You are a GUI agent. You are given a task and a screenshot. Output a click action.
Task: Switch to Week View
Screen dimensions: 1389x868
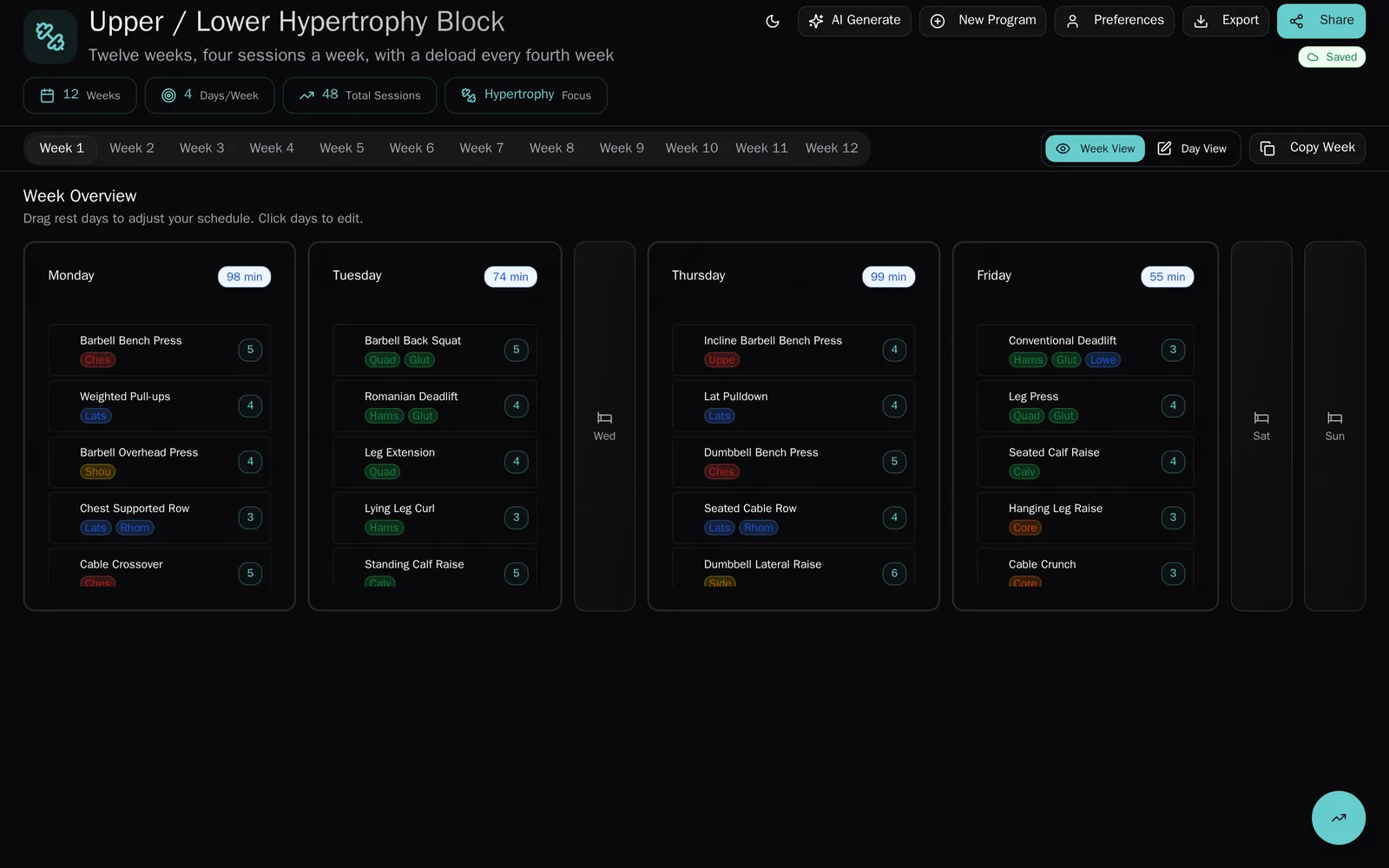pyautogui.click(x=1095, y=148)
